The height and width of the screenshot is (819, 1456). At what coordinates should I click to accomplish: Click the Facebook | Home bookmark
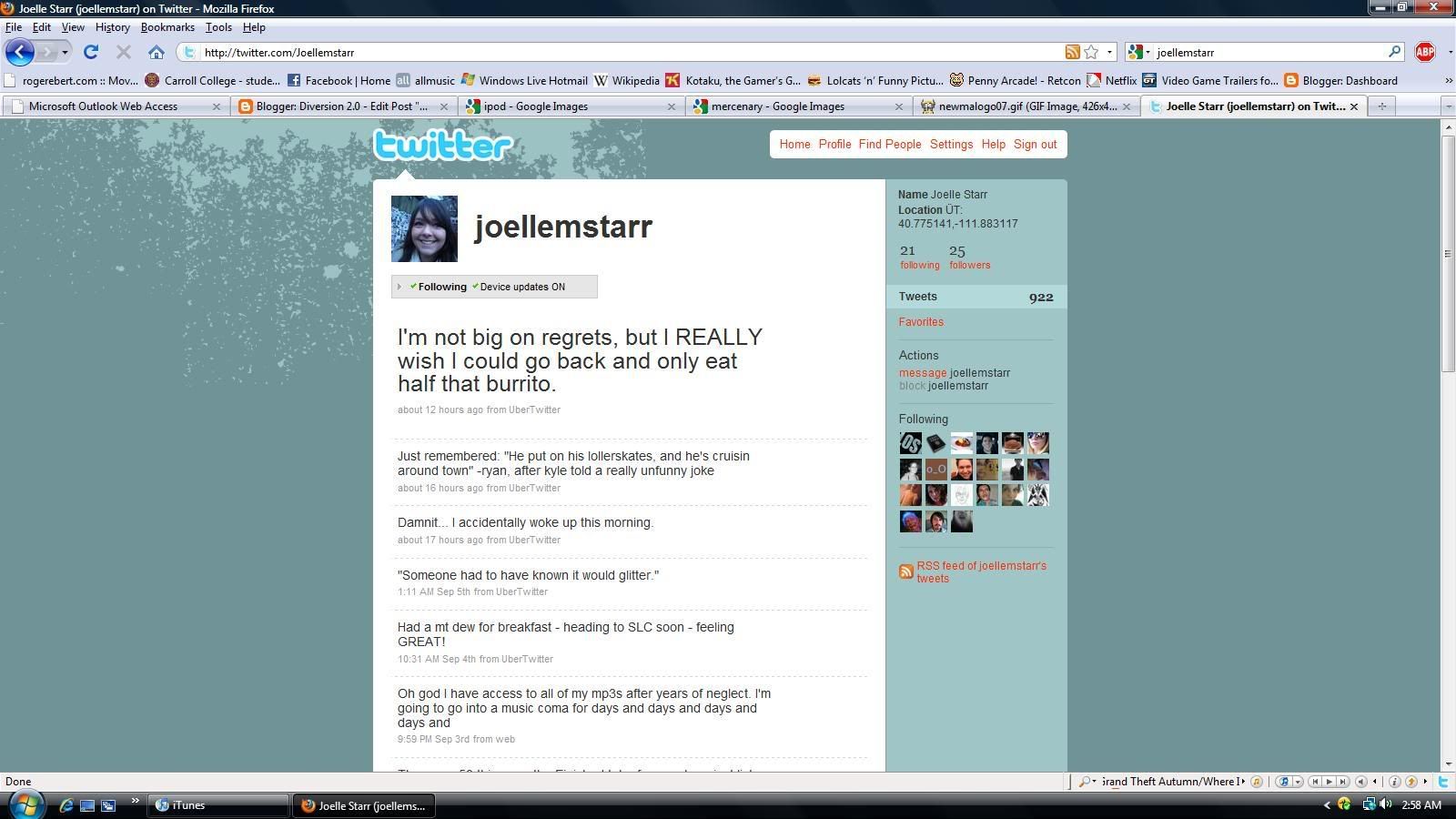coord(339,80)
